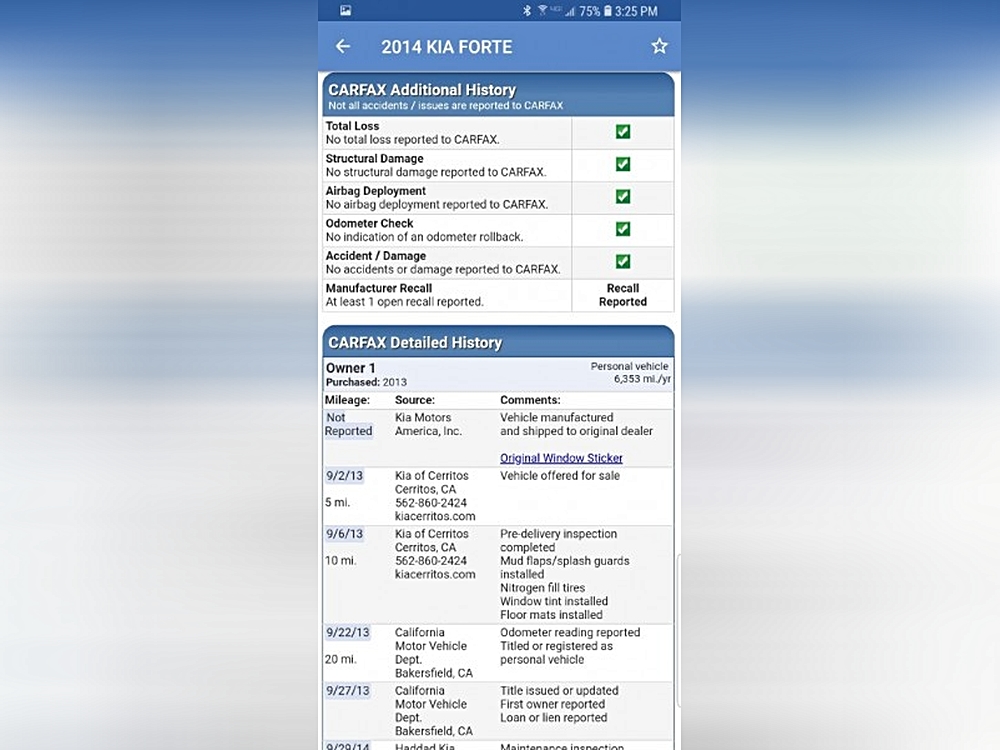Tap the CARFAX Detailed History header
This screenshot has height=750, width=1000.
tap(498, 342)
